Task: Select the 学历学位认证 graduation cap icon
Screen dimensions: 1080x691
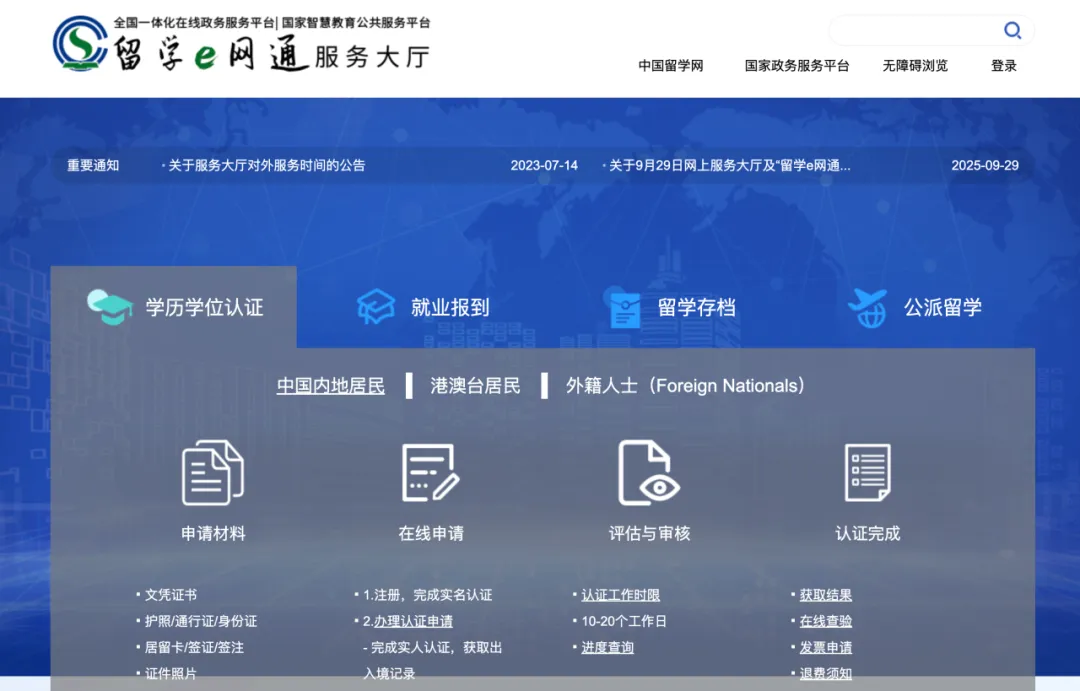Action: point(110,307)
